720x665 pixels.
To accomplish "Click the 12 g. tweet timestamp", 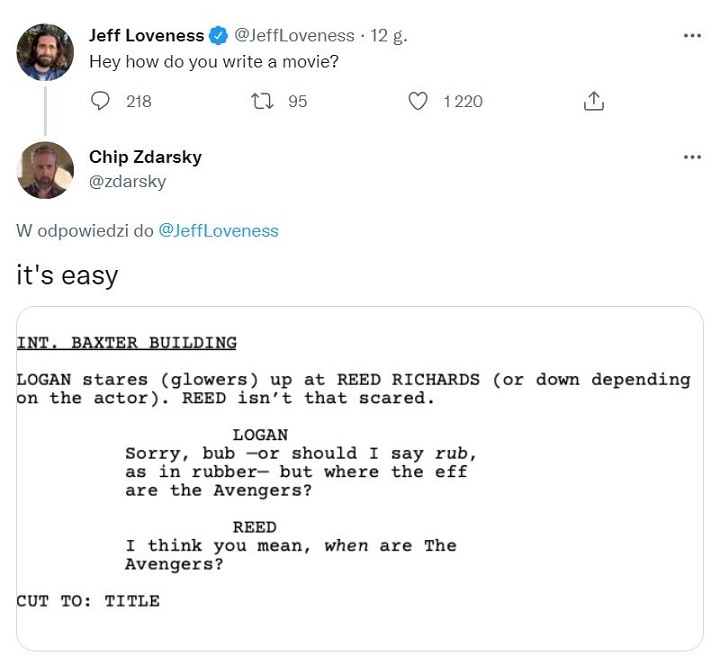I will pyautogui.click(x=389, y=36).
